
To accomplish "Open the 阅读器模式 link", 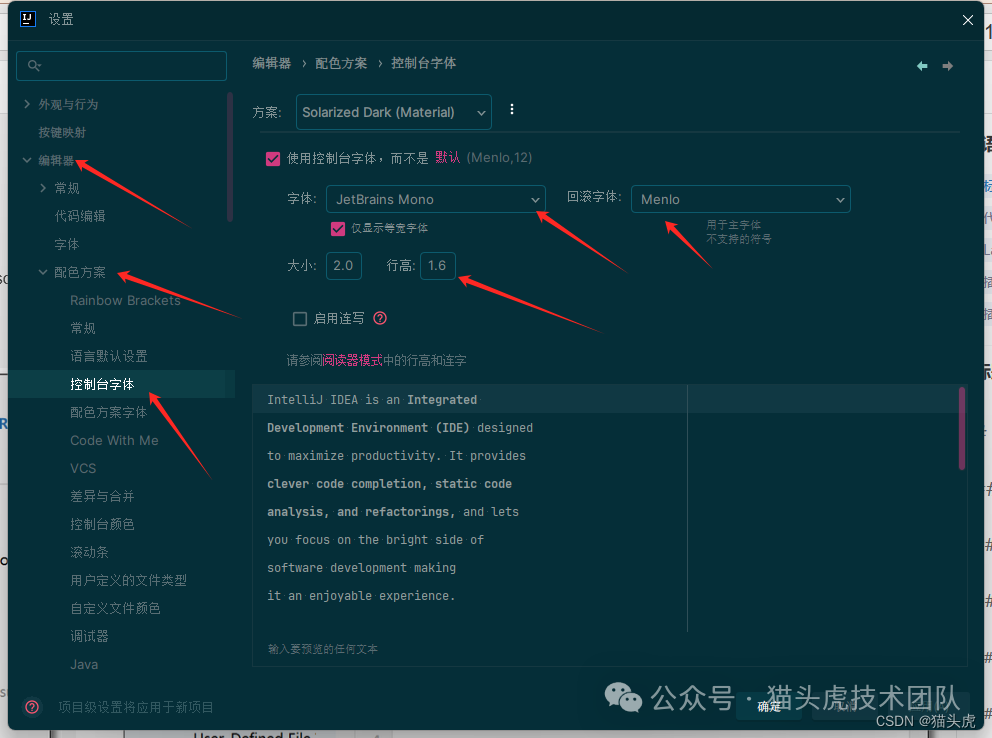I will 352,360.
